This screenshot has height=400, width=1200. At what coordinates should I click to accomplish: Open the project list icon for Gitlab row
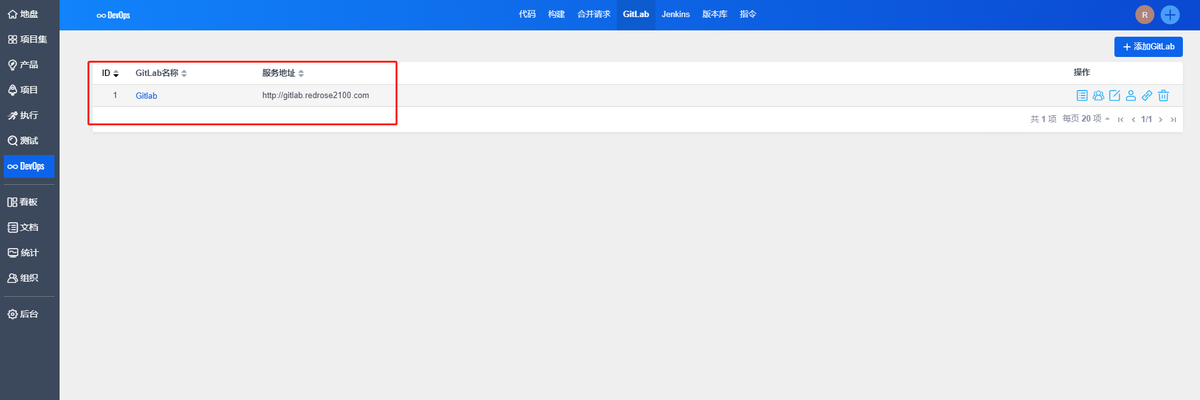[1081, 96]
